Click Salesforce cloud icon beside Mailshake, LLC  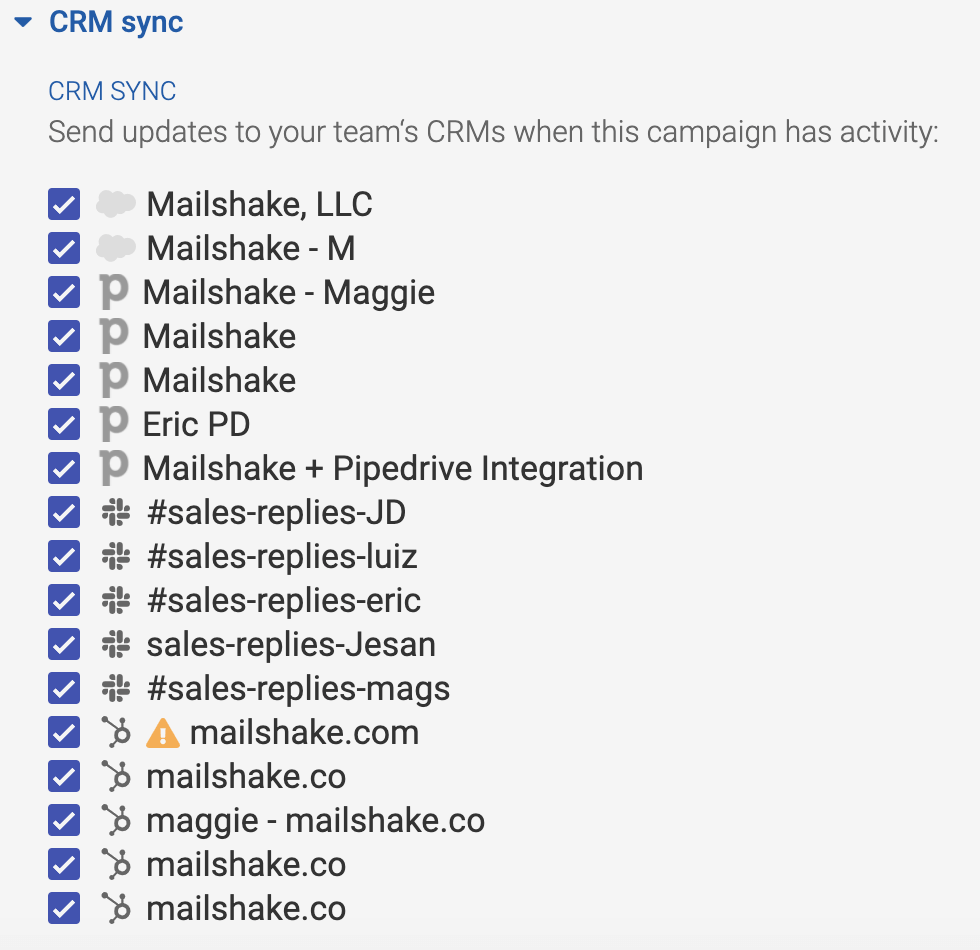coord(116,205)
